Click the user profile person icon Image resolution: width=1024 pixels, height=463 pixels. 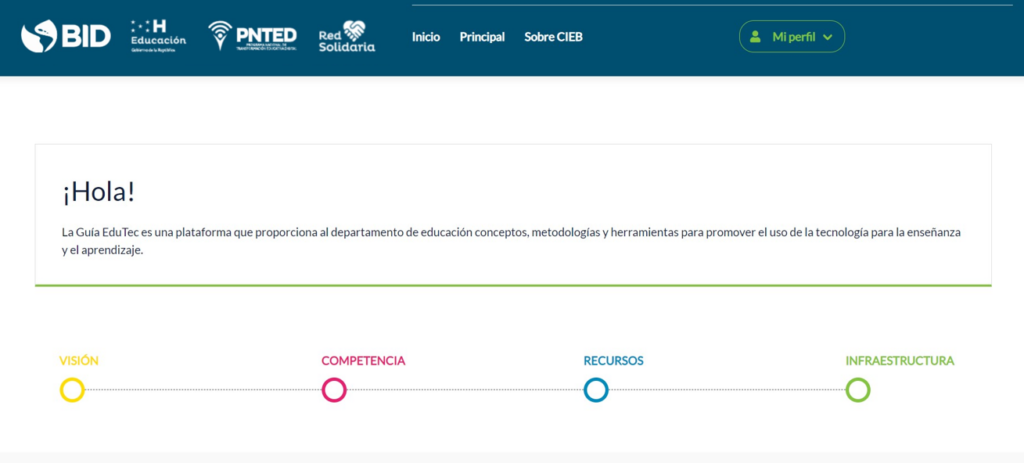tap(756, 37)
